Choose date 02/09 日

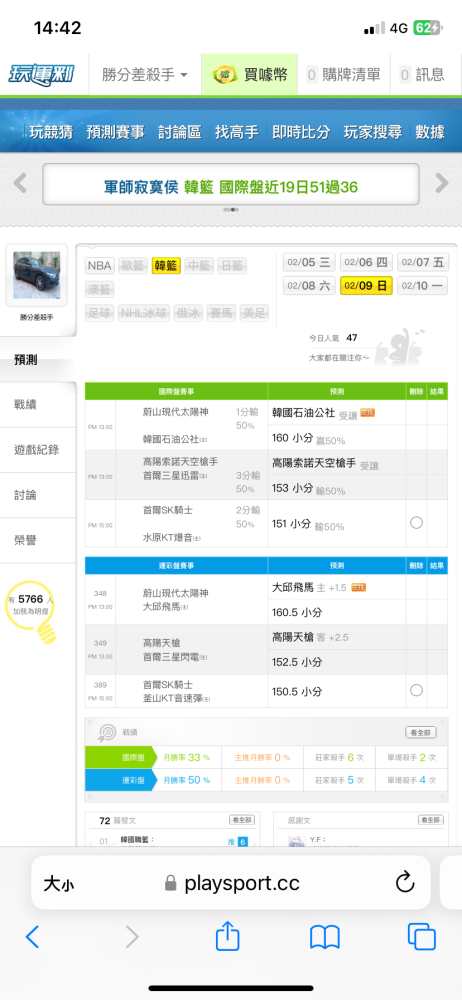[x=366, y=285]
